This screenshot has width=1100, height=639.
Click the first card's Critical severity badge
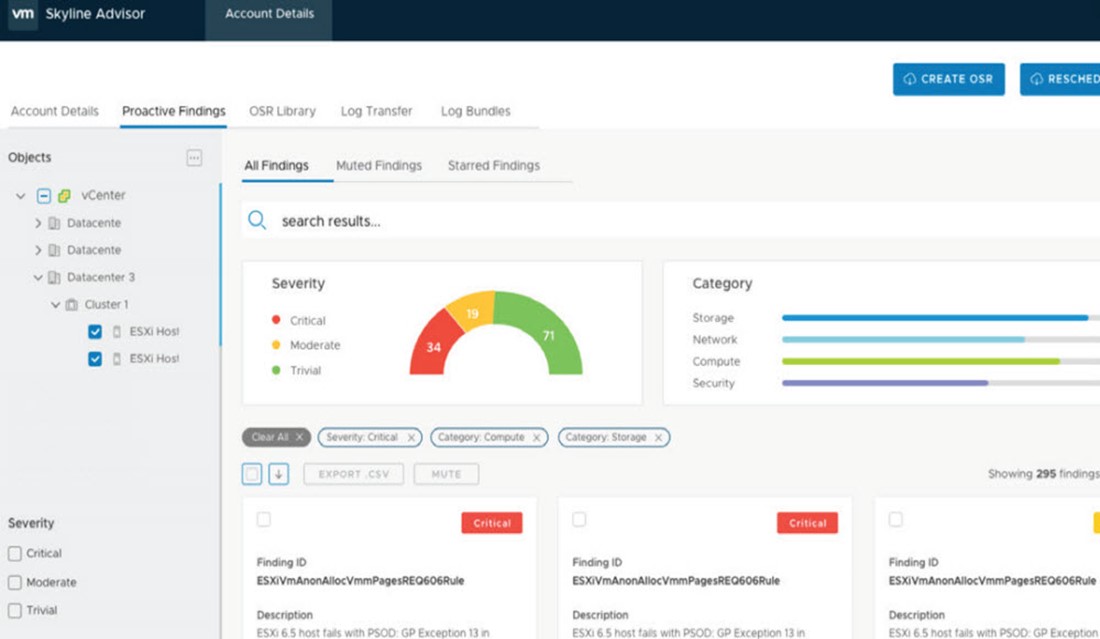(492, 523)
